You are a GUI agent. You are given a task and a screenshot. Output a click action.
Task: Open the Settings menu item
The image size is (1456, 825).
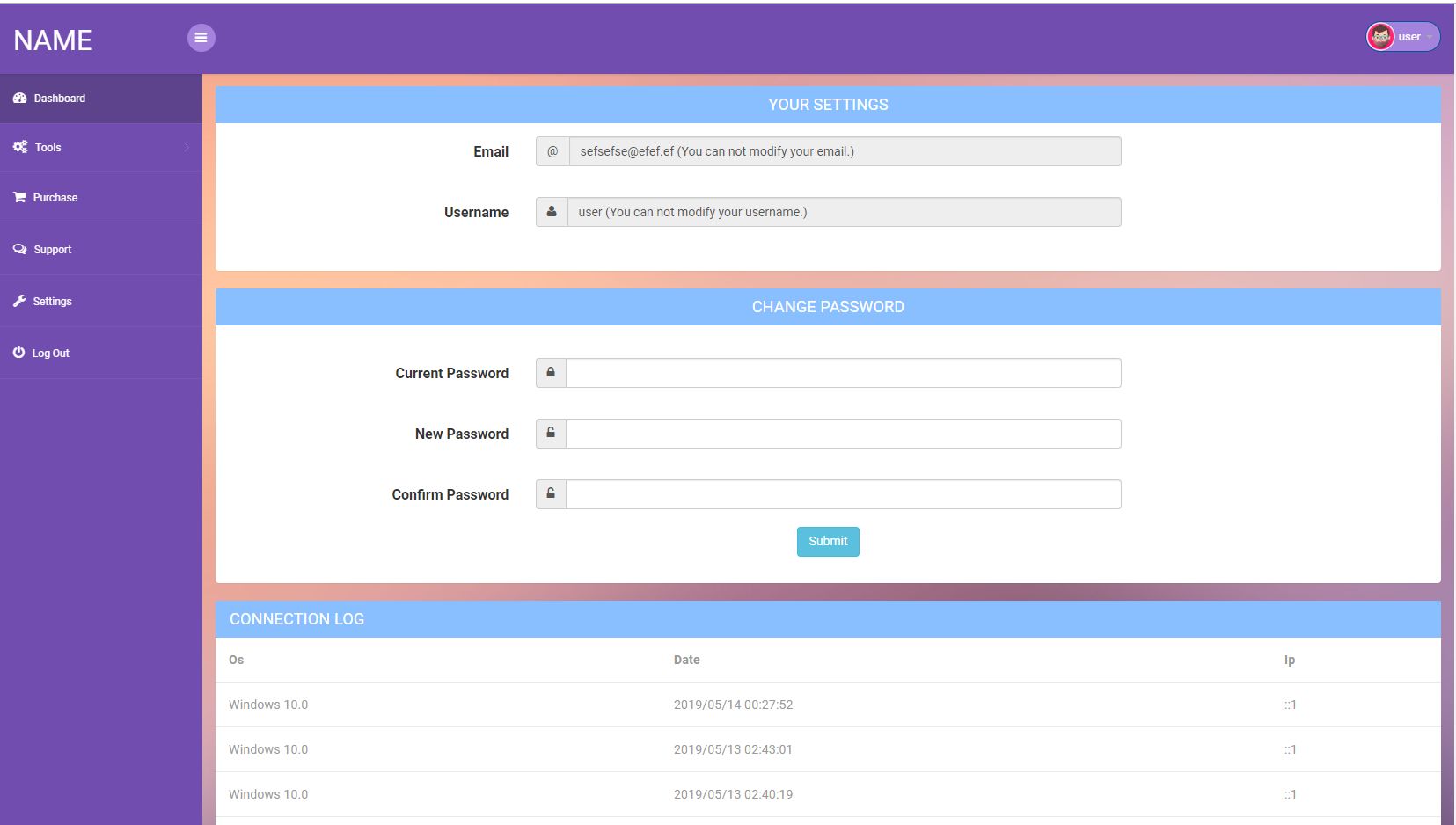pos(101,302)
